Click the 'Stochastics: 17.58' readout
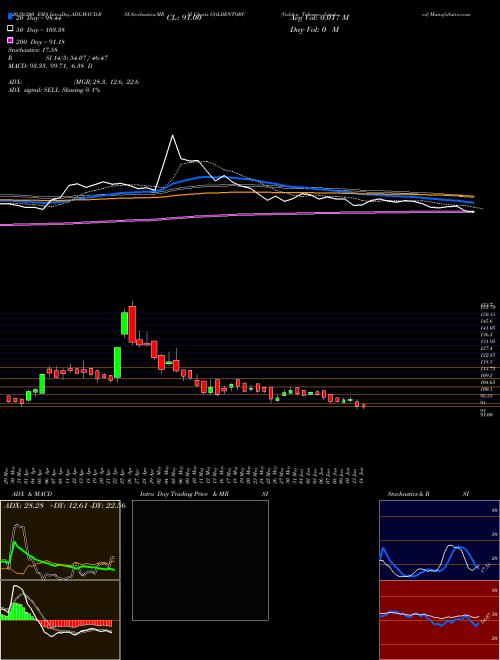This screenshot has width=500, height=660. [32, 50]
